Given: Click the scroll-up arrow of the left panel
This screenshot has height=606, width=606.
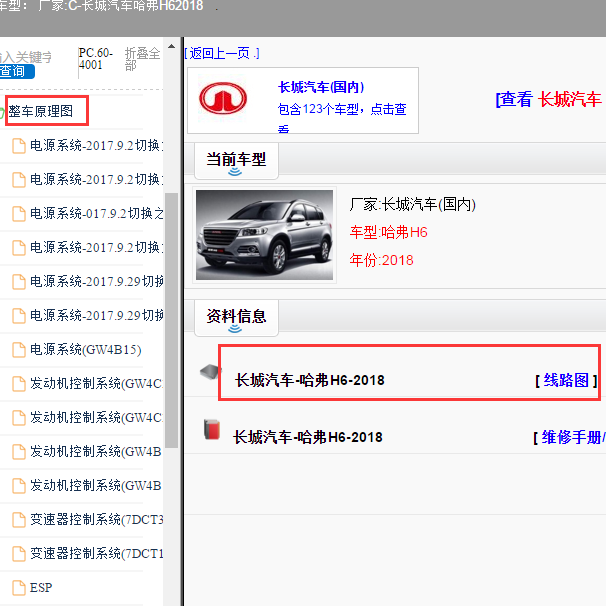Looking at the screenshot, I should (x=171, y=46).
